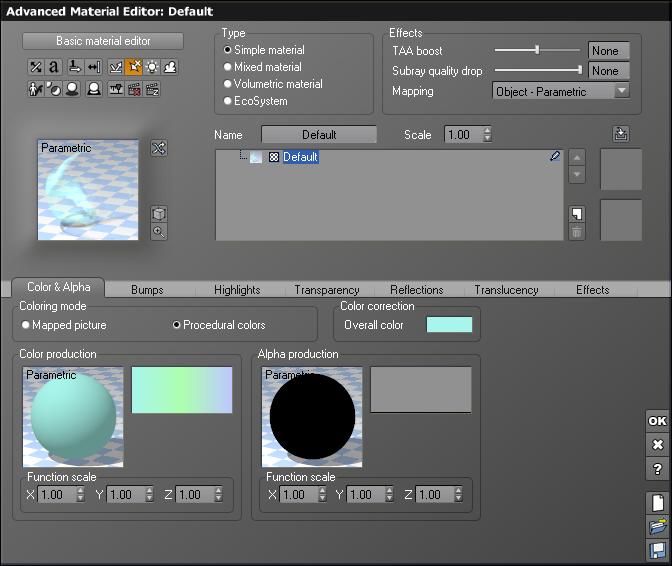The height and width of the screenshot is (566, 672).
Task: Open the Mapping dropdown showing Object - Parametric
Action: click(561, 91)
